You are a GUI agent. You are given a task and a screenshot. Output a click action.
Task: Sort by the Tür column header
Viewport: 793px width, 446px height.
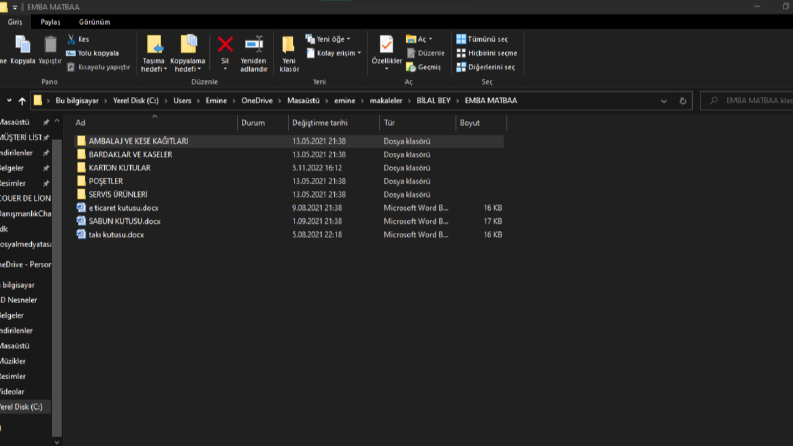417,123
